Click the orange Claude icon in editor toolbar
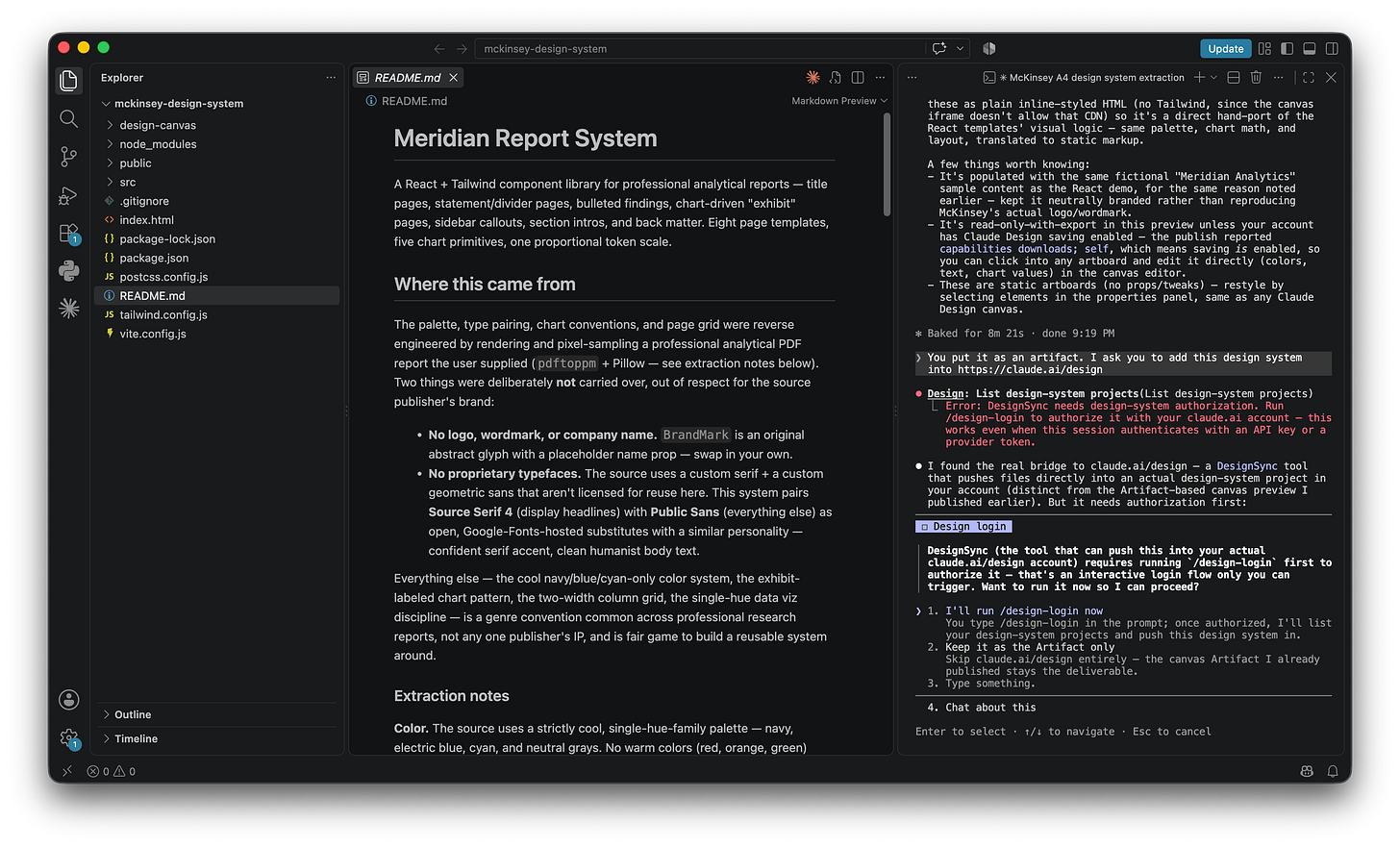The image size is (1400, 847). 812,77
